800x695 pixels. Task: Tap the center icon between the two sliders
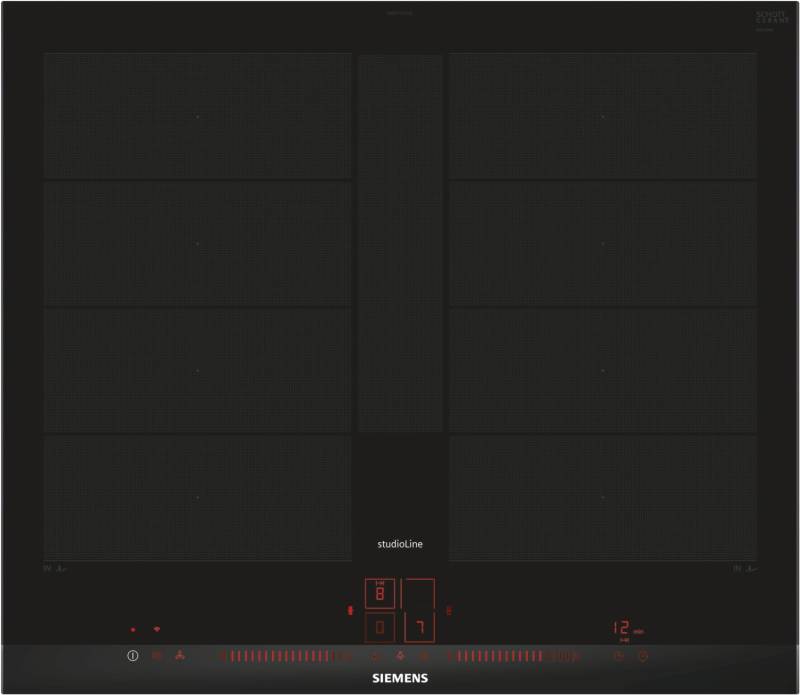tap(400, 656)
